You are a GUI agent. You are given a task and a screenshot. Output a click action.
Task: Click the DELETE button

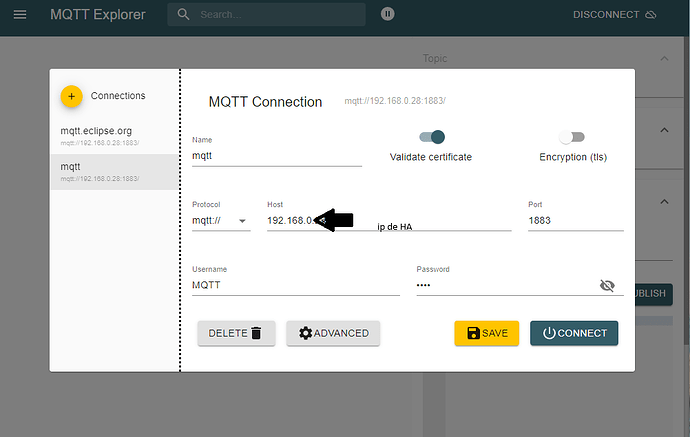(236, 333)
